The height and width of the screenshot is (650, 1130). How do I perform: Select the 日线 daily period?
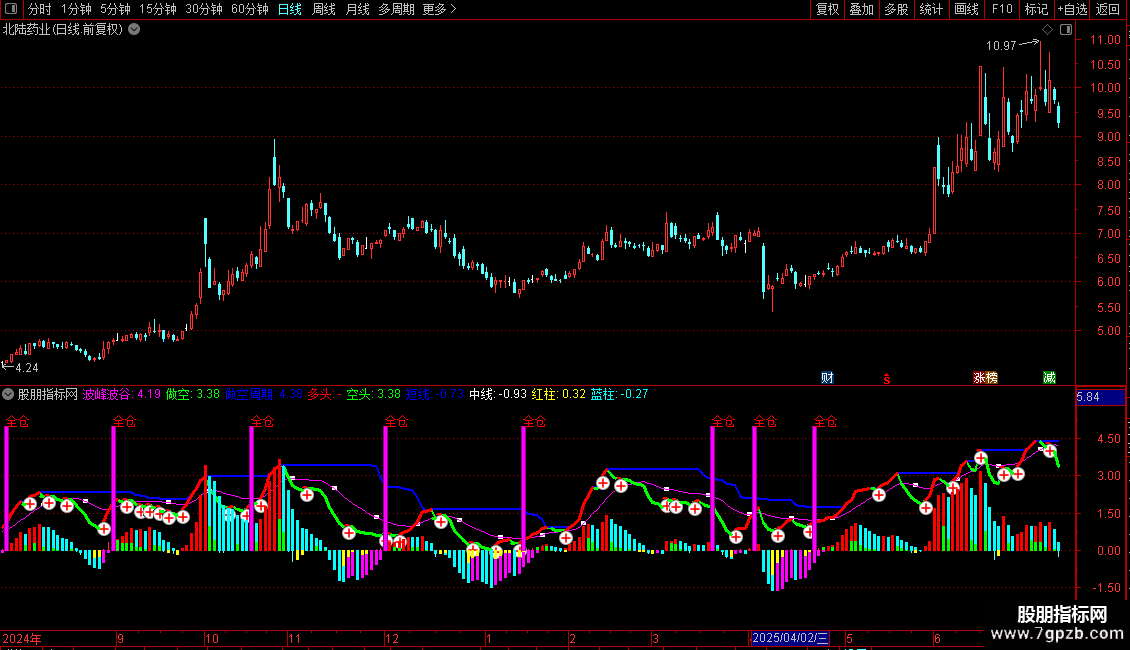point(290,9)
